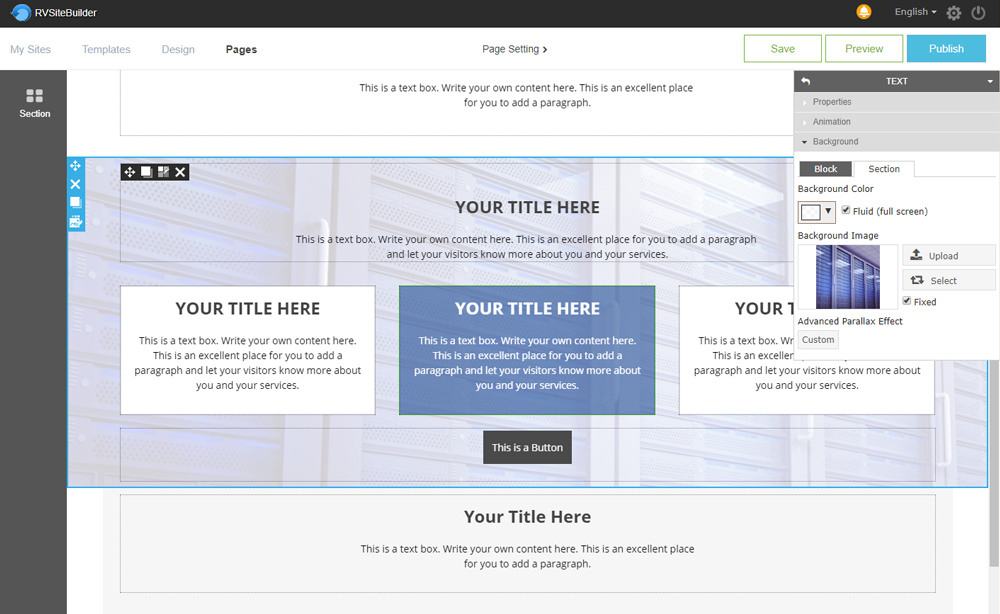
Task: Expand the Properties section
Action: tap(831, 102)
